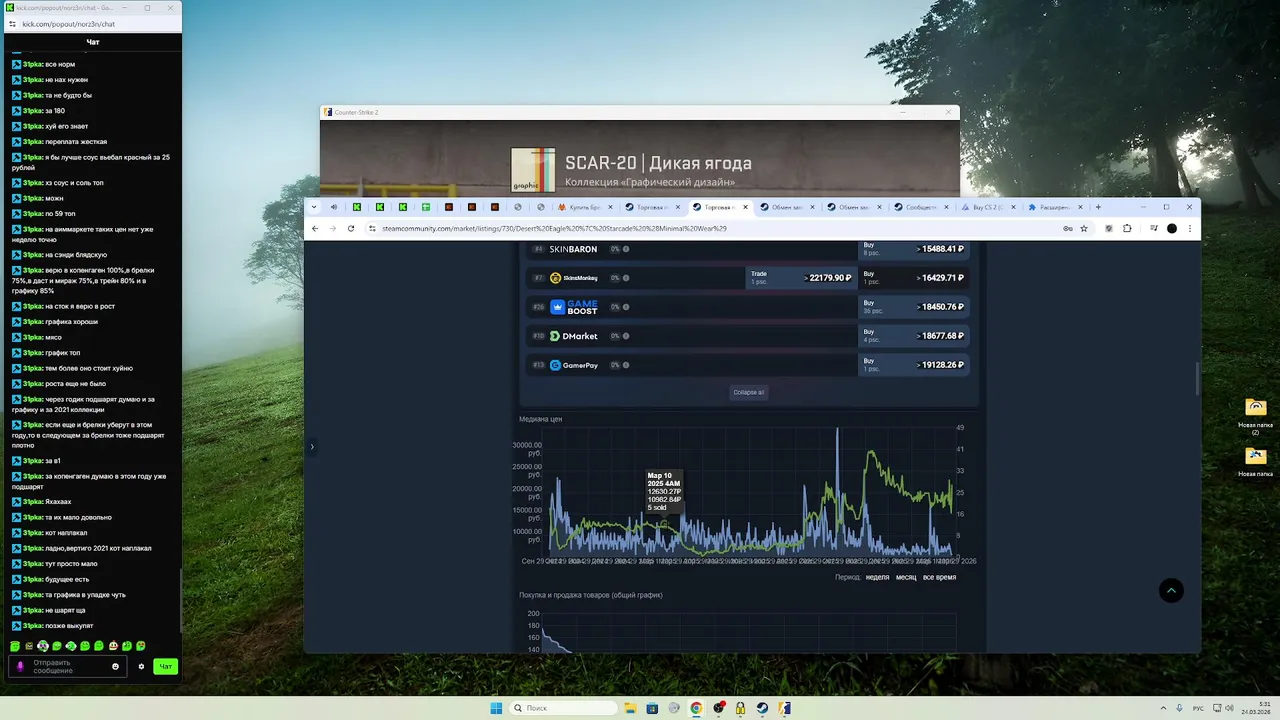Select the first green emote above chat input

pos(15,646)
